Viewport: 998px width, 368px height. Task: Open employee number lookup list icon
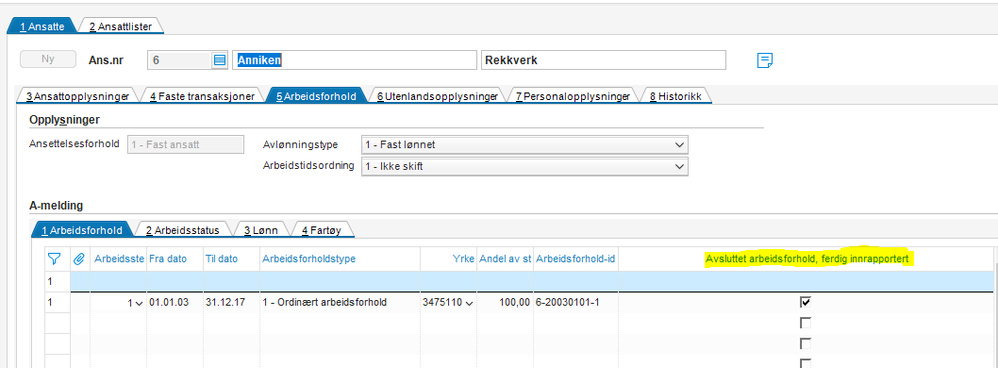[x=220, y=60]
